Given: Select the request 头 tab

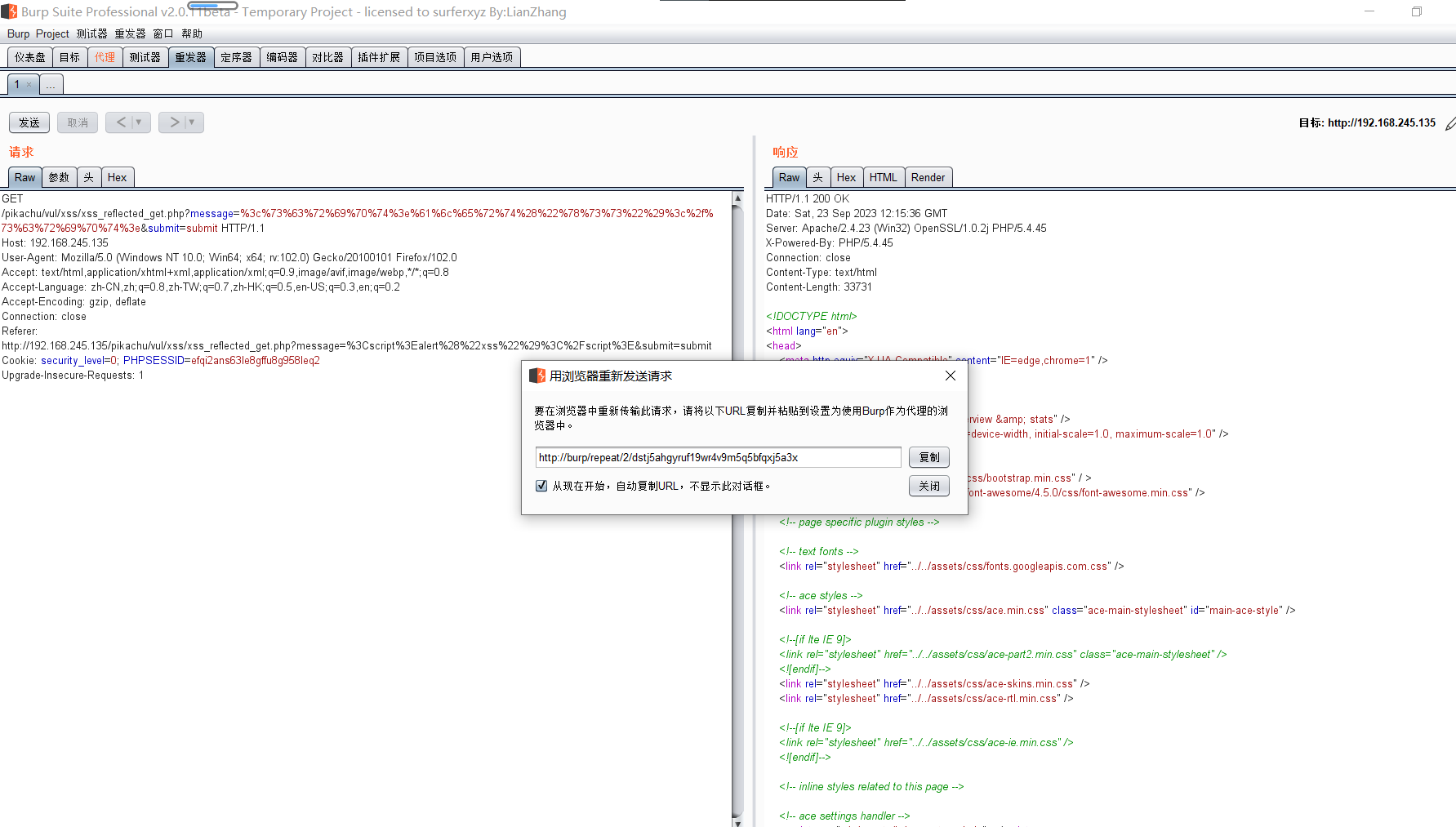Looking at the screenshot, I should point(88,177).
